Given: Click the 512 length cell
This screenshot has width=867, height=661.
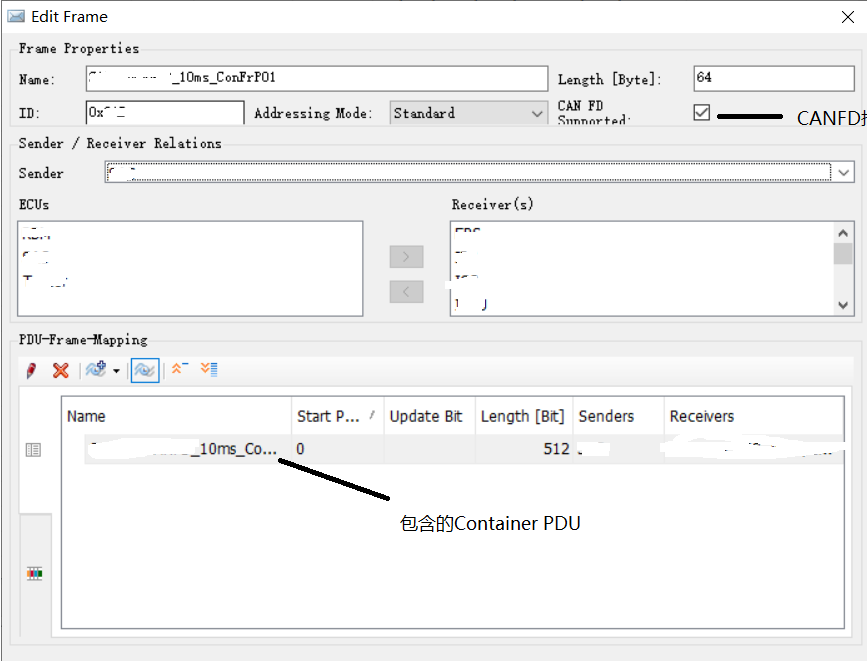Looking at the screenshot, I should coord(523,449).
